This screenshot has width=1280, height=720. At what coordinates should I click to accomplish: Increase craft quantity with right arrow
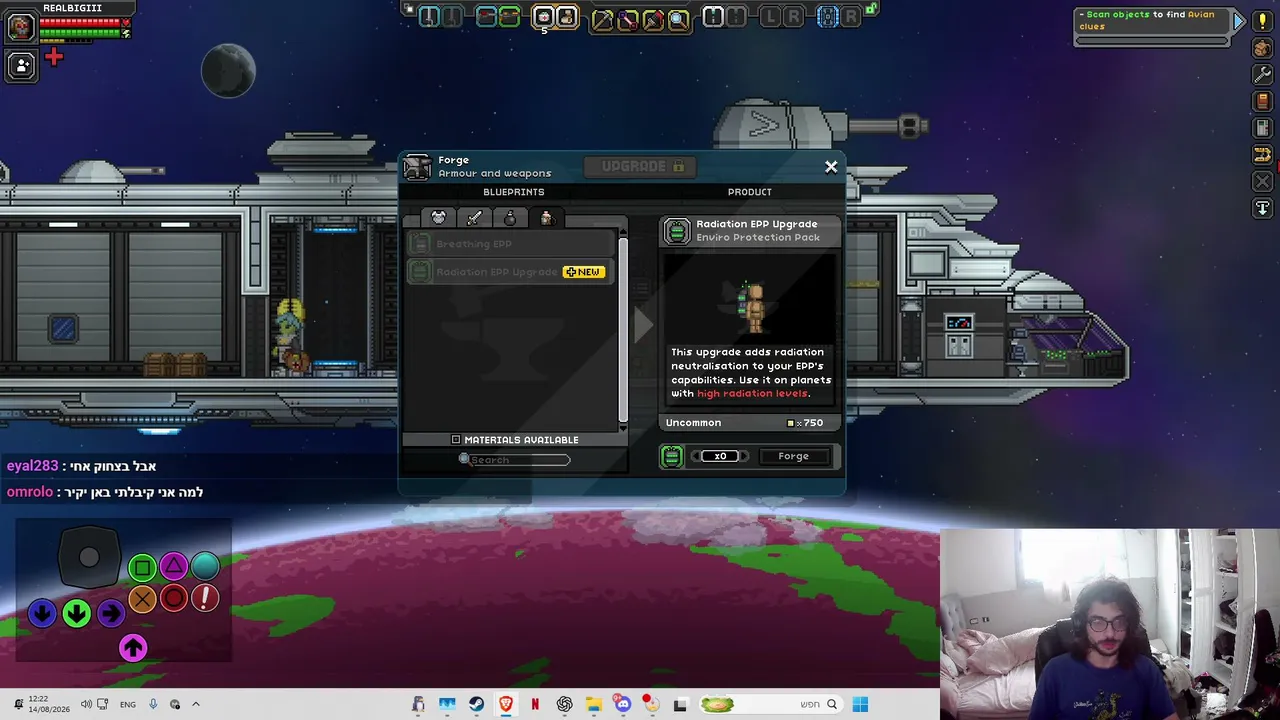coord(743,456)
